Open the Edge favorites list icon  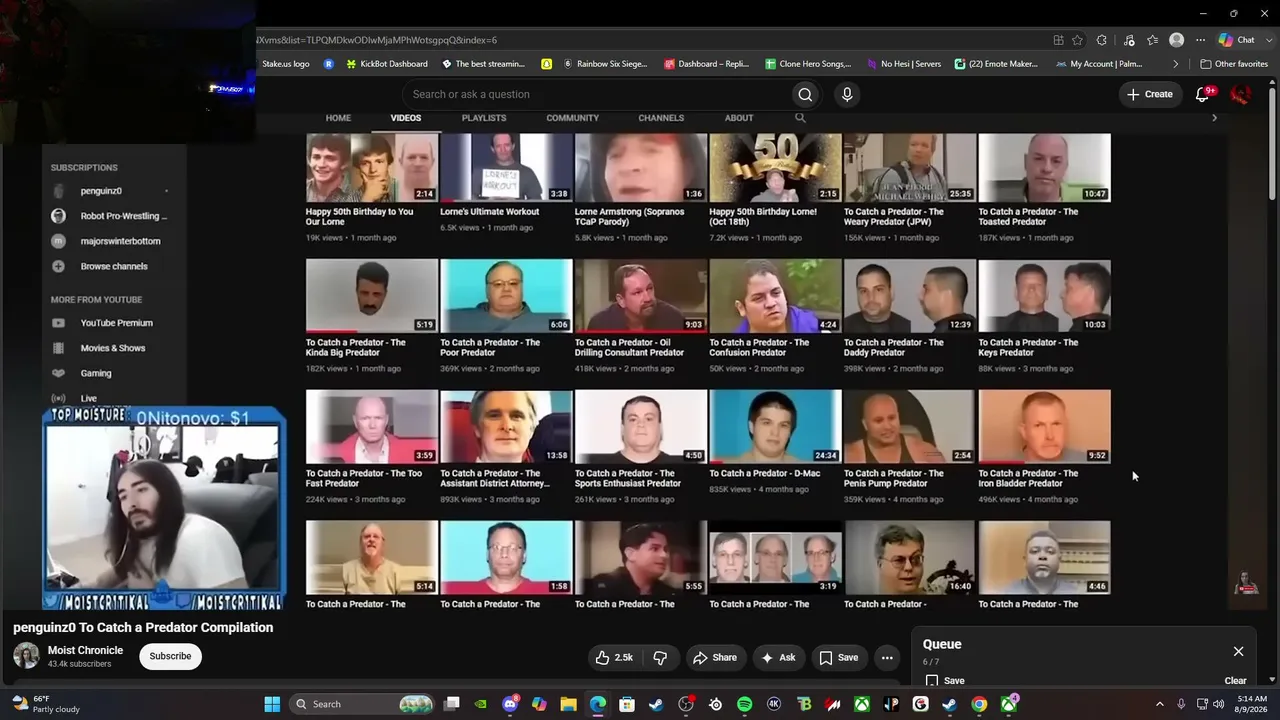[x=1153, y=40]
